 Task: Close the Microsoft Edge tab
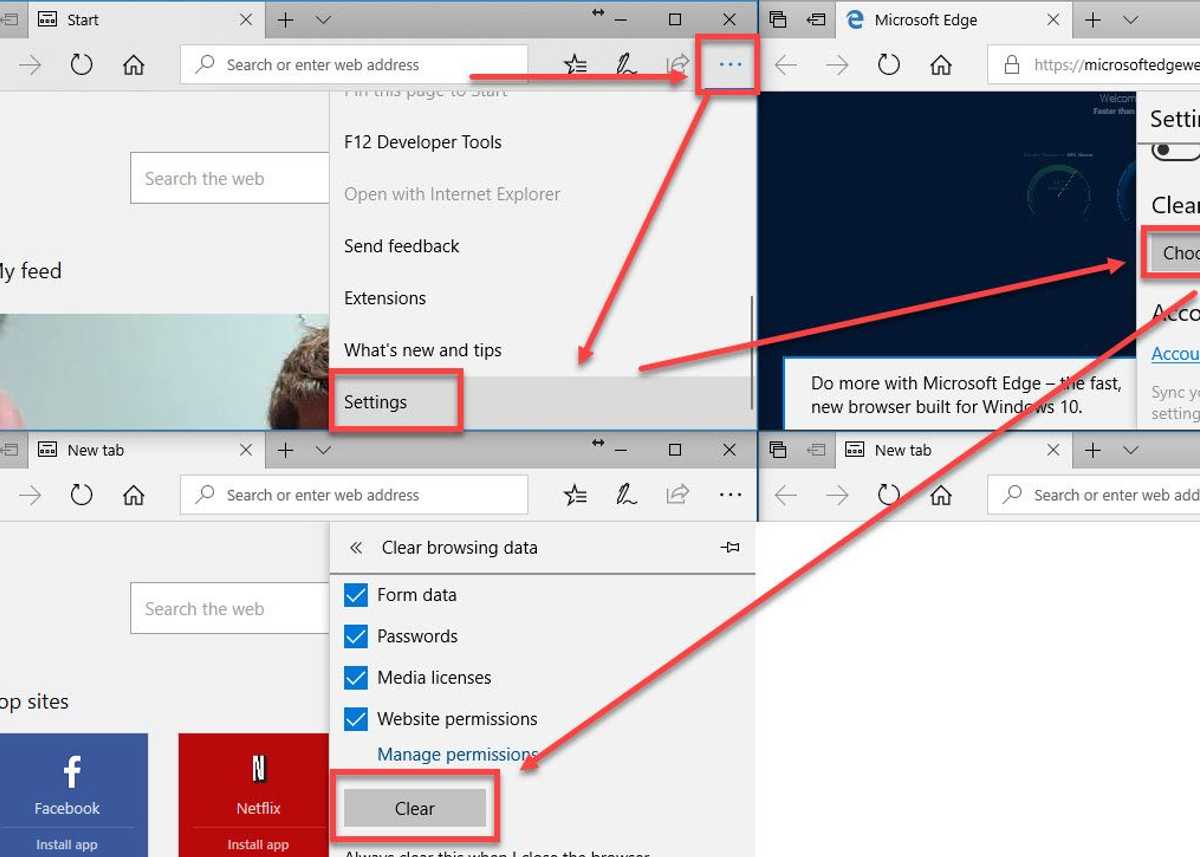(x=1053, y=20)
